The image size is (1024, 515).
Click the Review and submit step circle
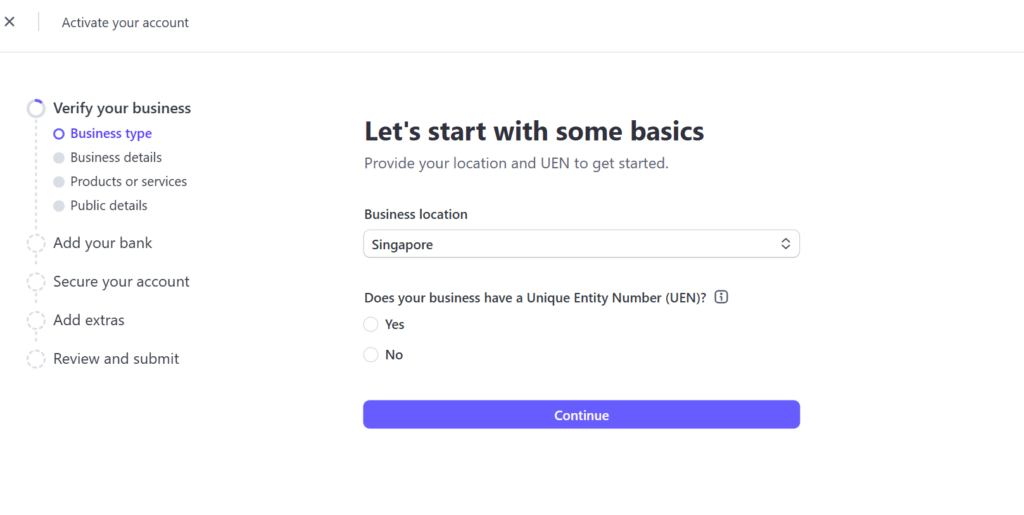tap(36, 359)
